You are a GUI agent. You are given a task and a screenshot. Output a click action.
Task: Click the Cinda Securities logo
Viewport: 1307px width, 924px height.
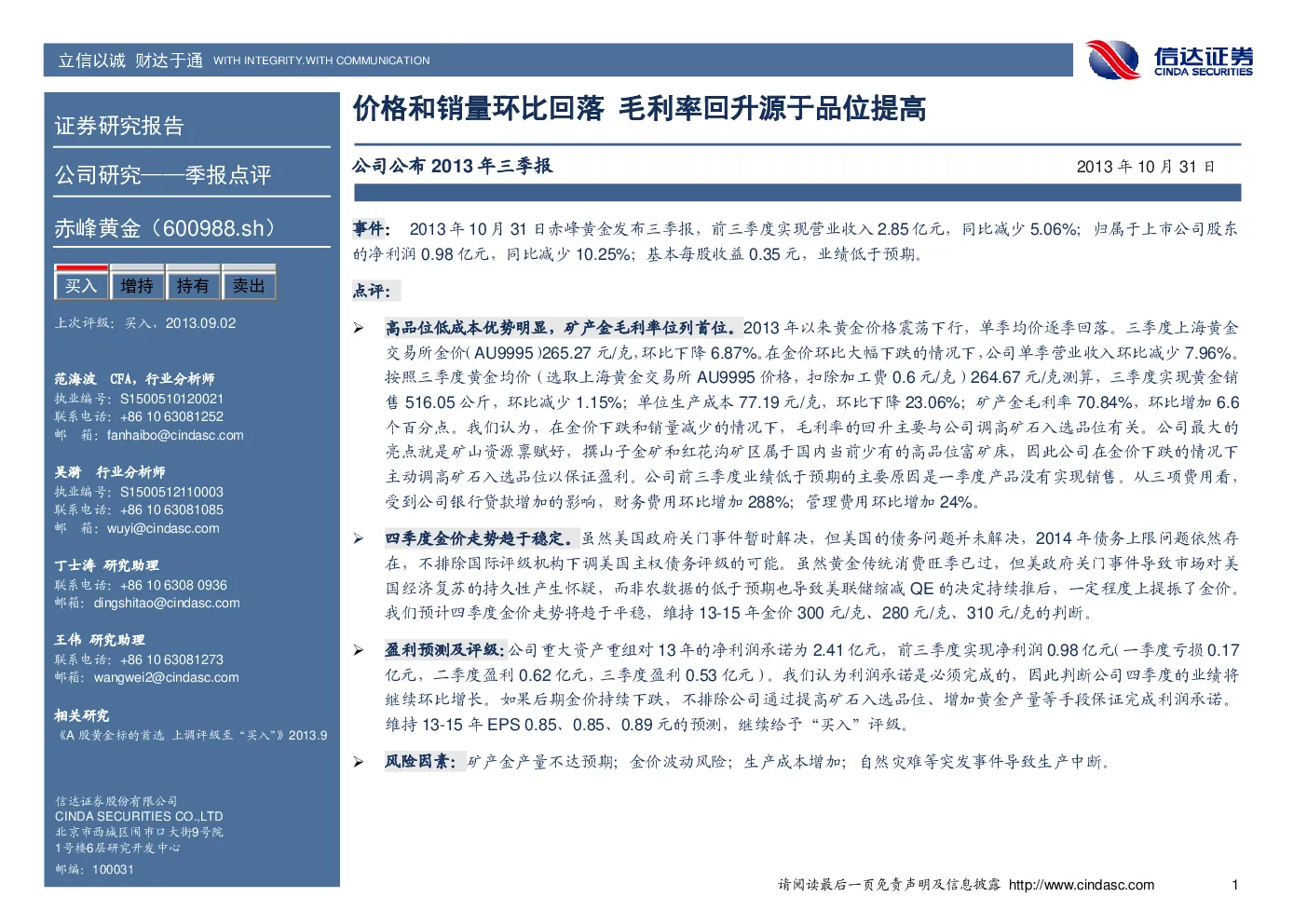(1170, 61)
